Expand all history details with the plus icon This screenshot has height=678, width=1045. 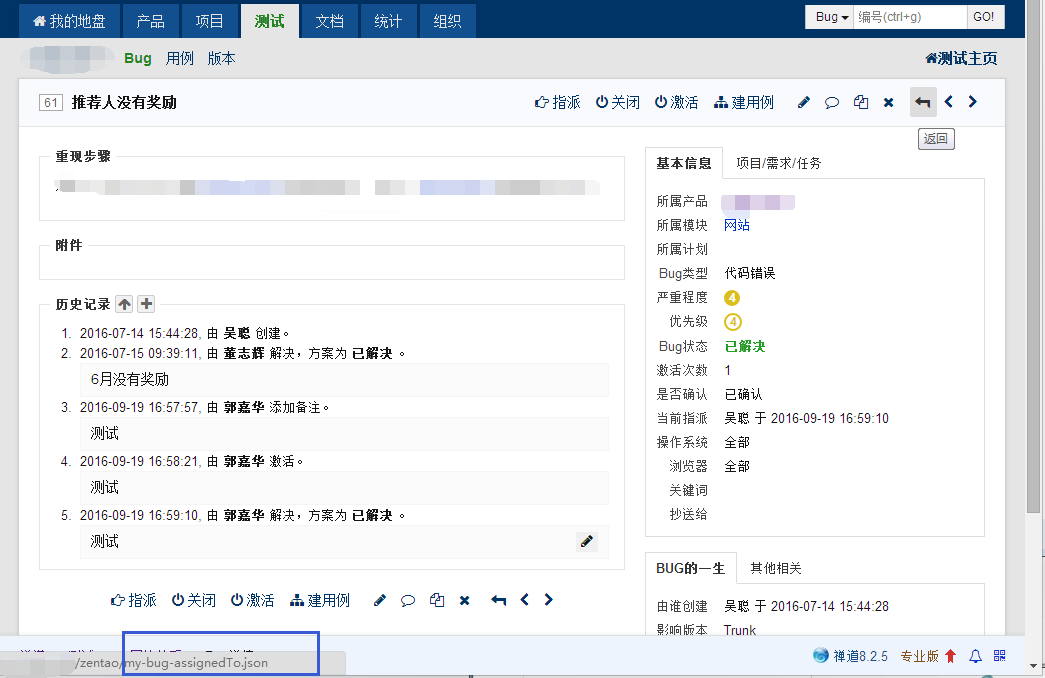click(x=146, y=304)
